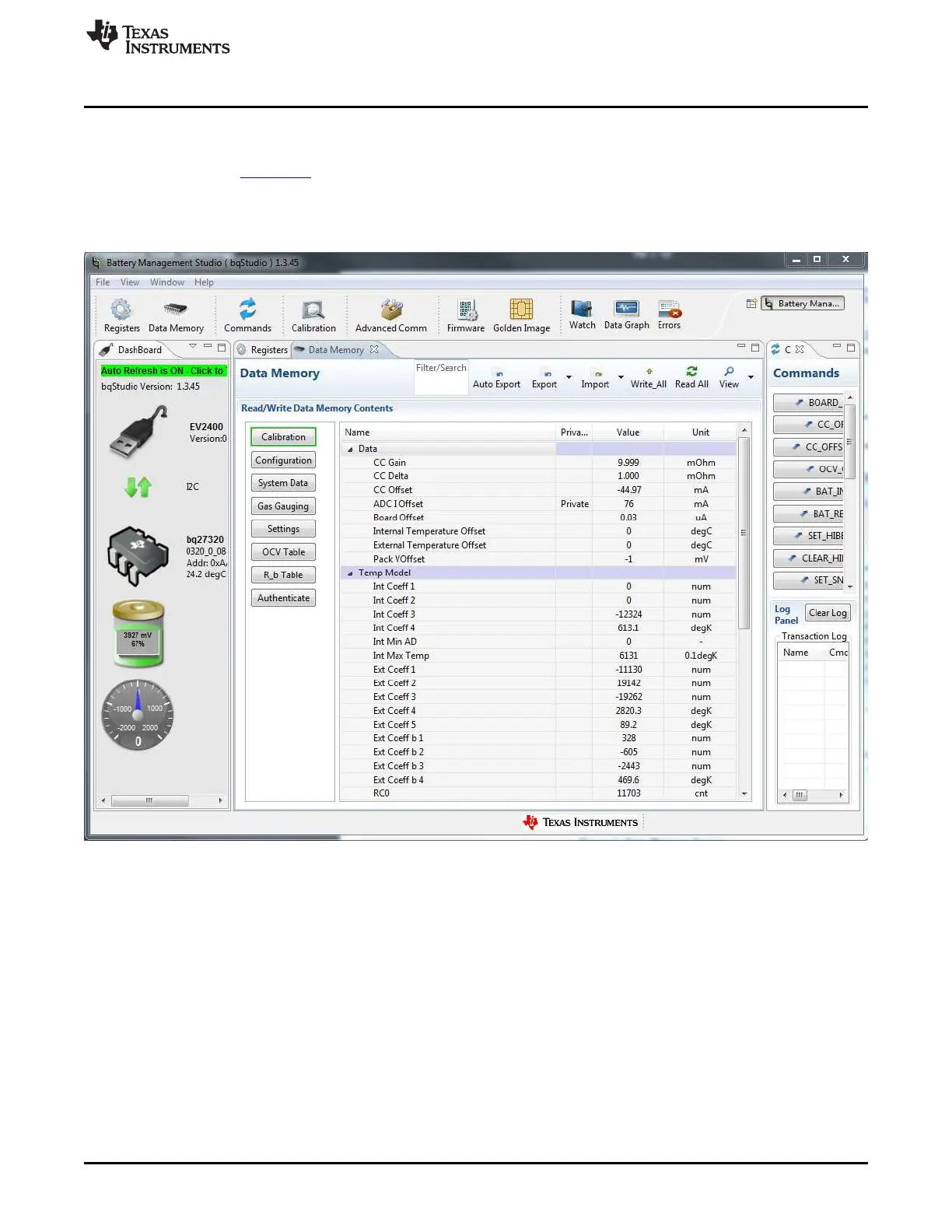This screenshot has width=952, height=1232.
Task: Open the Golden Image toolbar icon
Action: [x=521, y=309]
